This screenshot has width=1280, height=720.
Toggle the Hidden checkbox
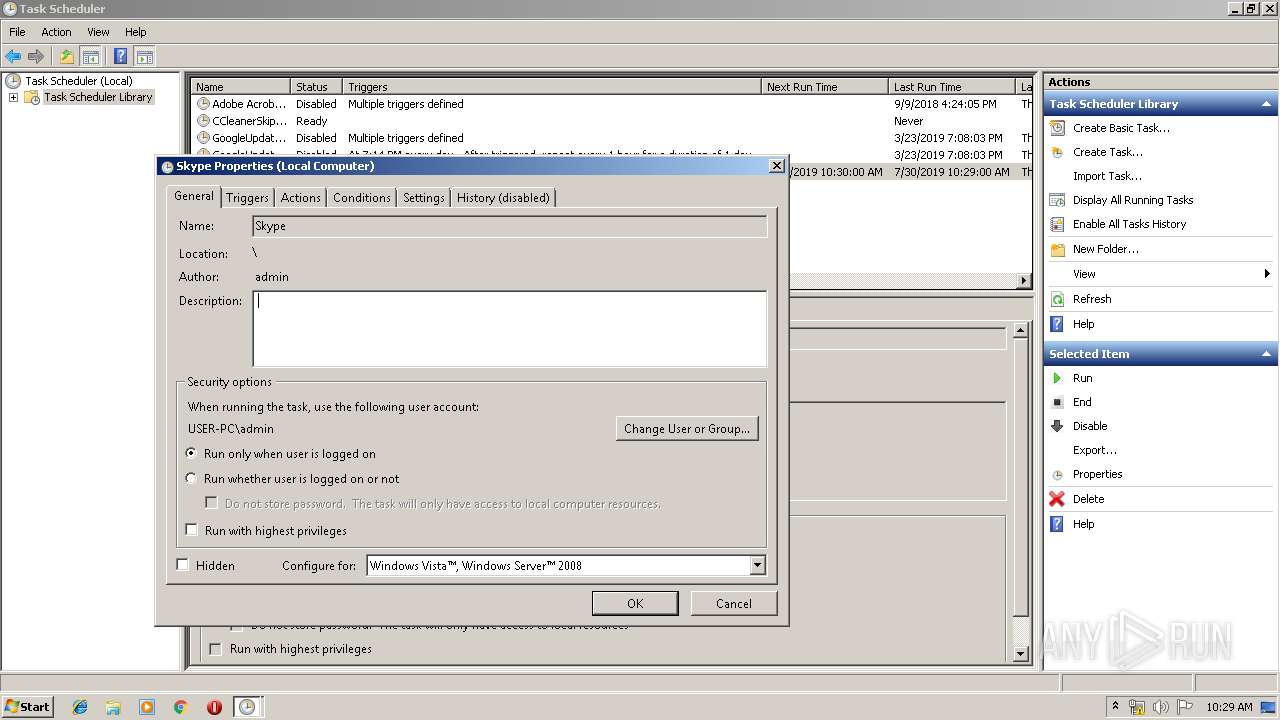point(182,565)
